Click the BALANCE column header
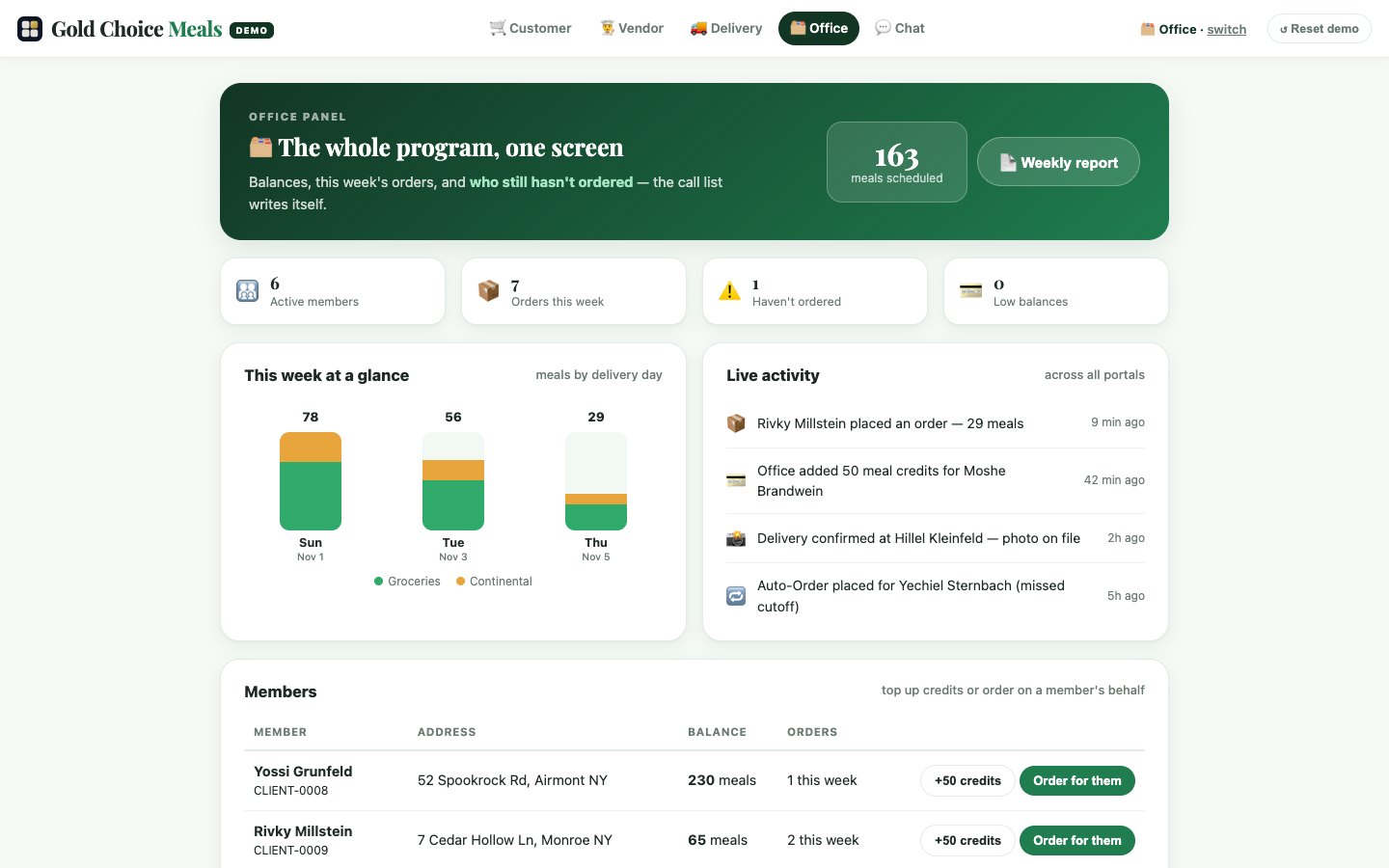Image resolution: width=1389 pixels, height=868 pixels. point(717,732)
